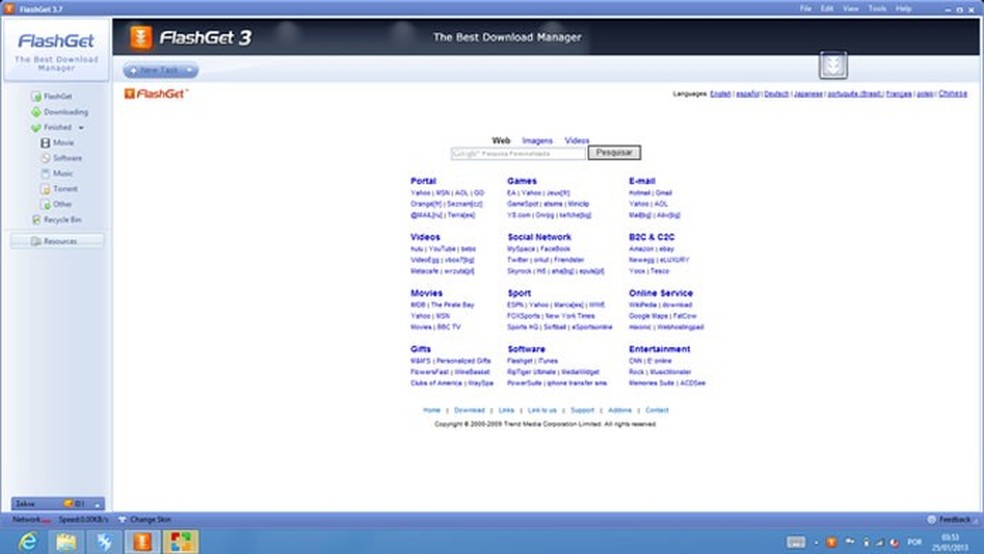Click the Google Maps link under Online Service
Screen dimensions: 984x554
(649, 316)
